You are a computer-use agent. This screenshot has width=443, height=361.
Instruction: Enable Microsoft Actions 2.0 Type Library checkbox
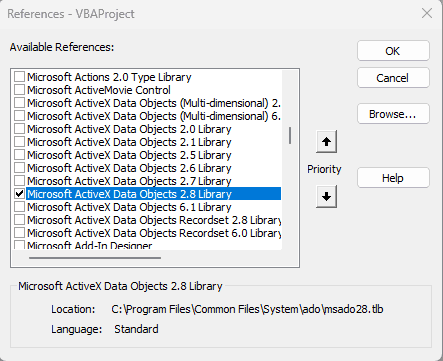pos(19,77)
